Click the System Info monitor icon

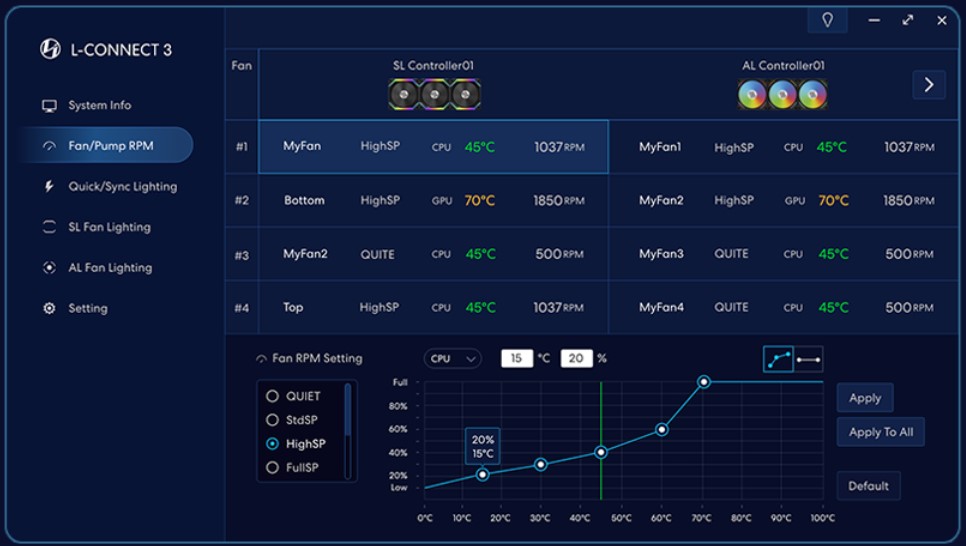coord(49,105)
